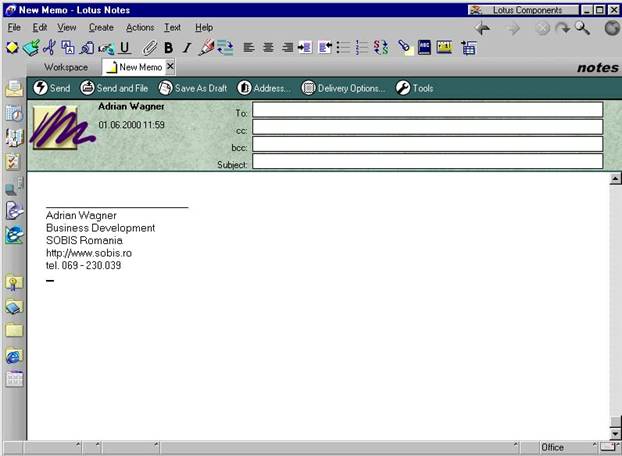Click the search magnifier icon in navigation bar
Image resolution: width=622 pixels, height=456 pixels.
coord(582,28)
